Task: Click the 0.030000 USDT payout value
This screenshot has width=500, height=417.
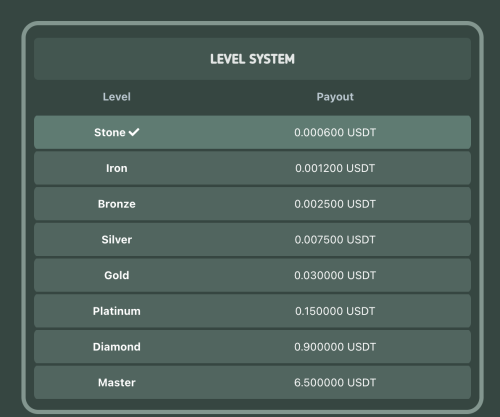Action: (x=335, y=275)
